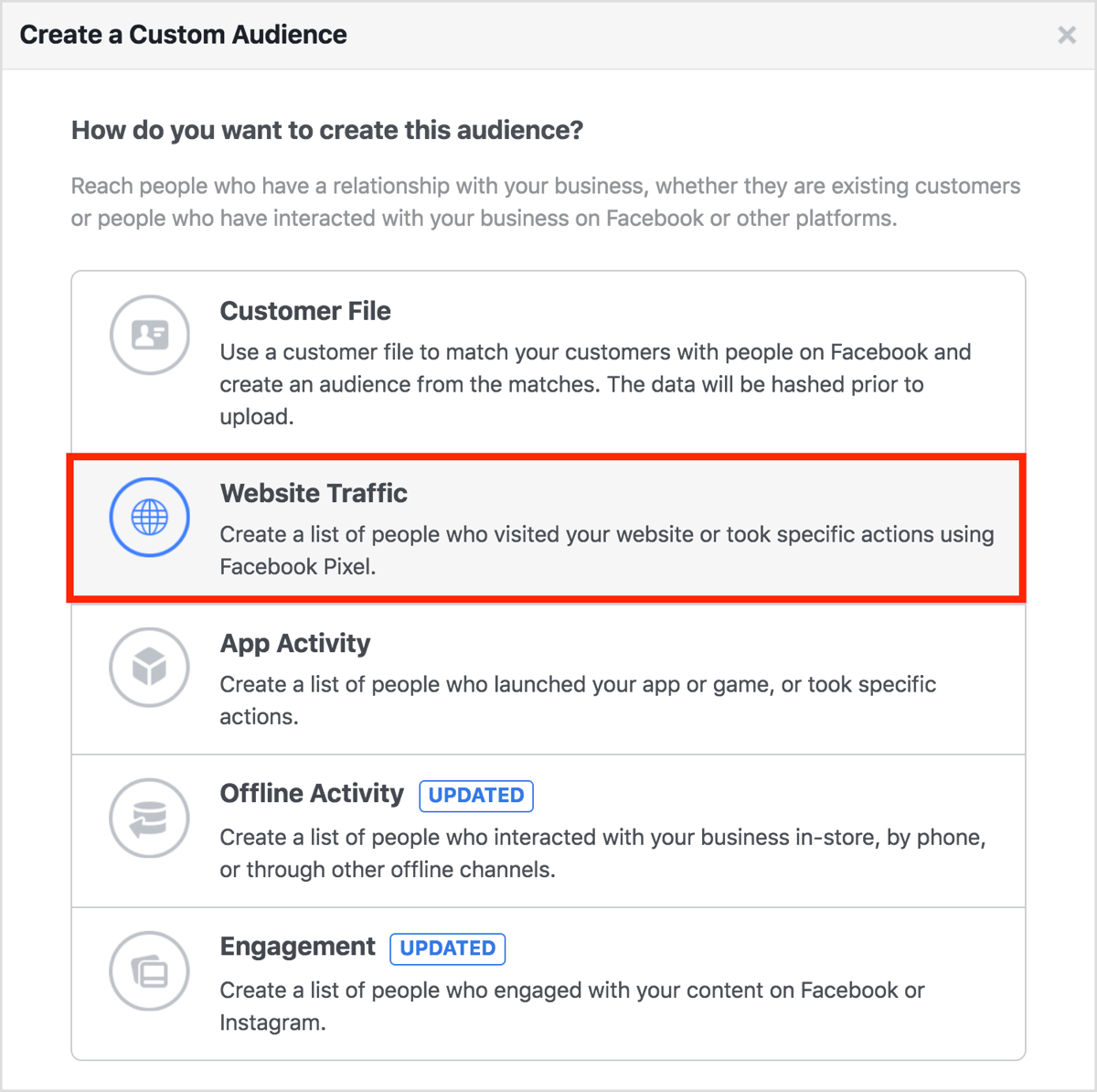Viewport: 1097px width, 1092px height.
Task: Click the Website Traffic title label
Action: point(313,493)
